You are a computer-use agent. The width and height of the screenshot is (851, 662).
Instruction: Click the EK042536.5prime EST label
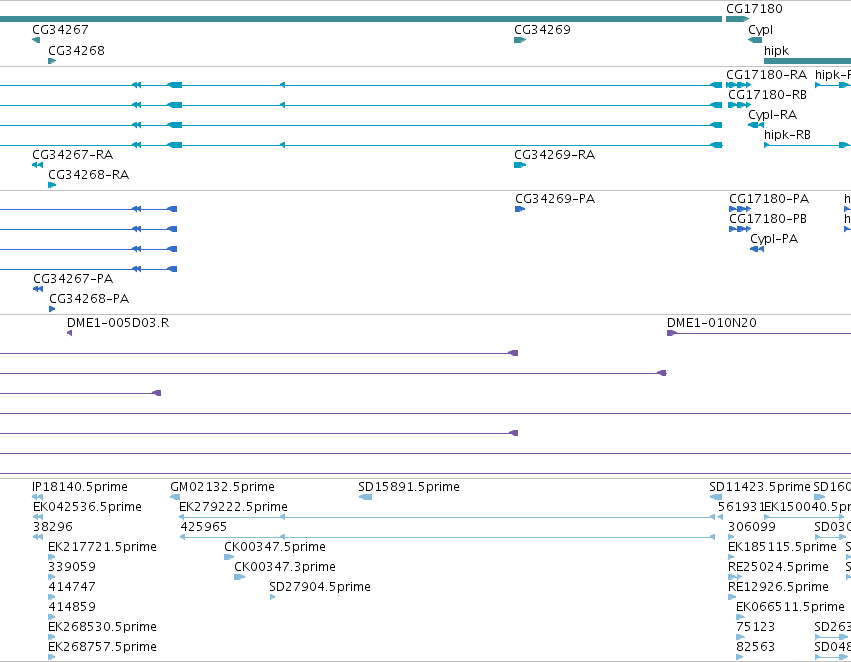[87, 507]
